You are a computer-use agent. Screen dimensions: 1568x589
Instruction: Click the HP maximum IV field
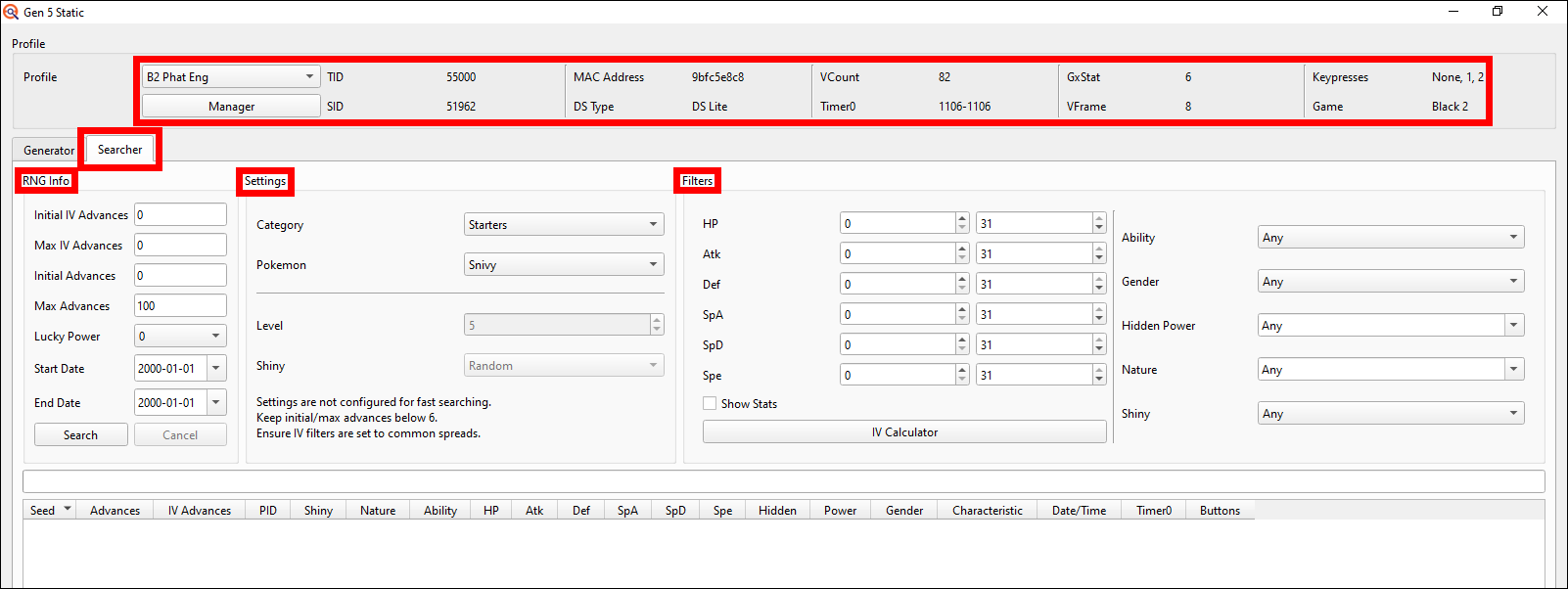point(1034,223)
